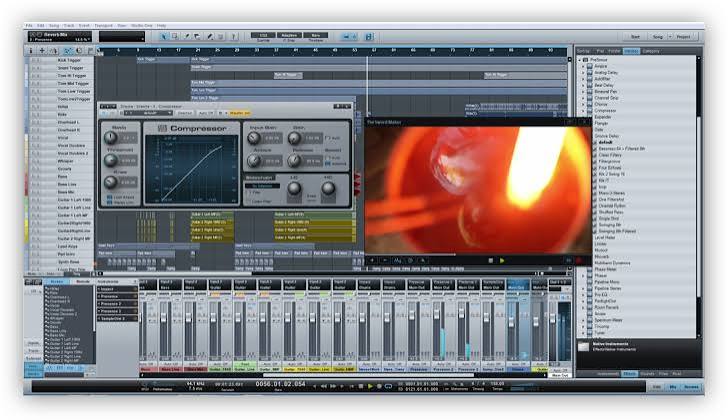Click the mixer horizontal scrollbar

(369, 375)
